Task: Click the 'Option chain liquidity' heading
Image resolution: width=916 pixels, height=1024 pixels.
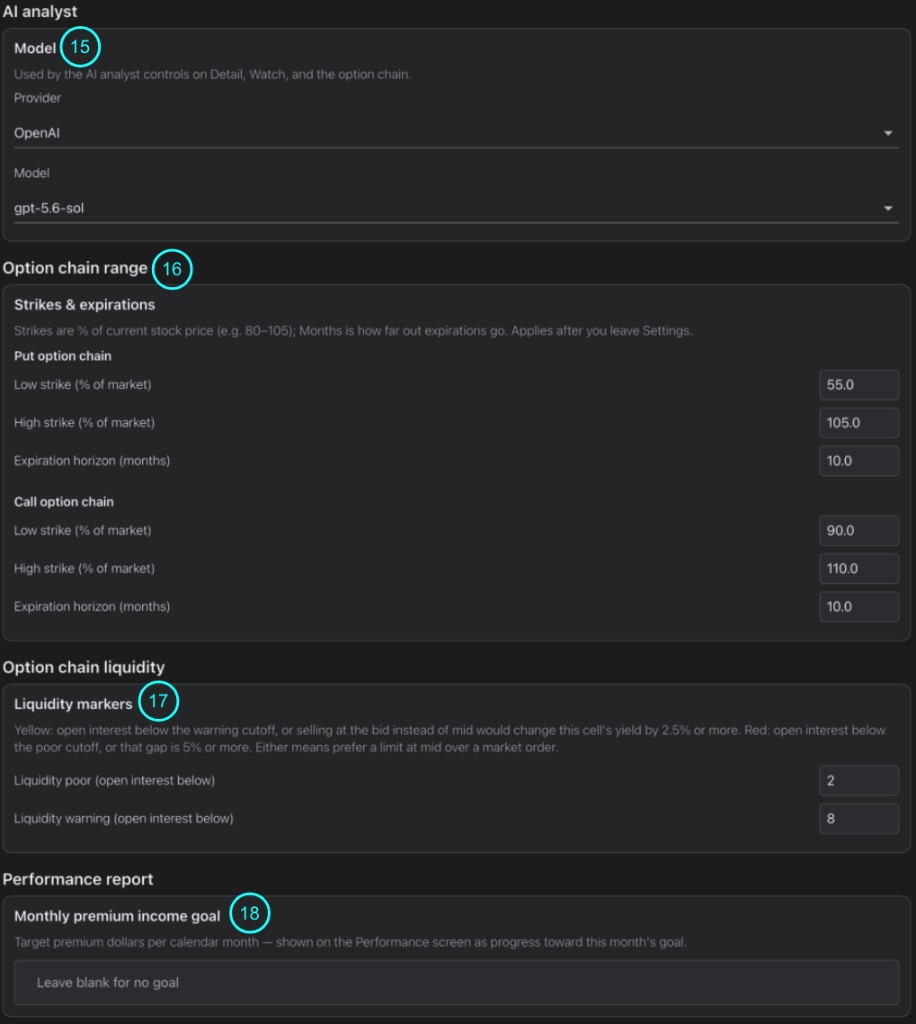Action: point(84,667)
